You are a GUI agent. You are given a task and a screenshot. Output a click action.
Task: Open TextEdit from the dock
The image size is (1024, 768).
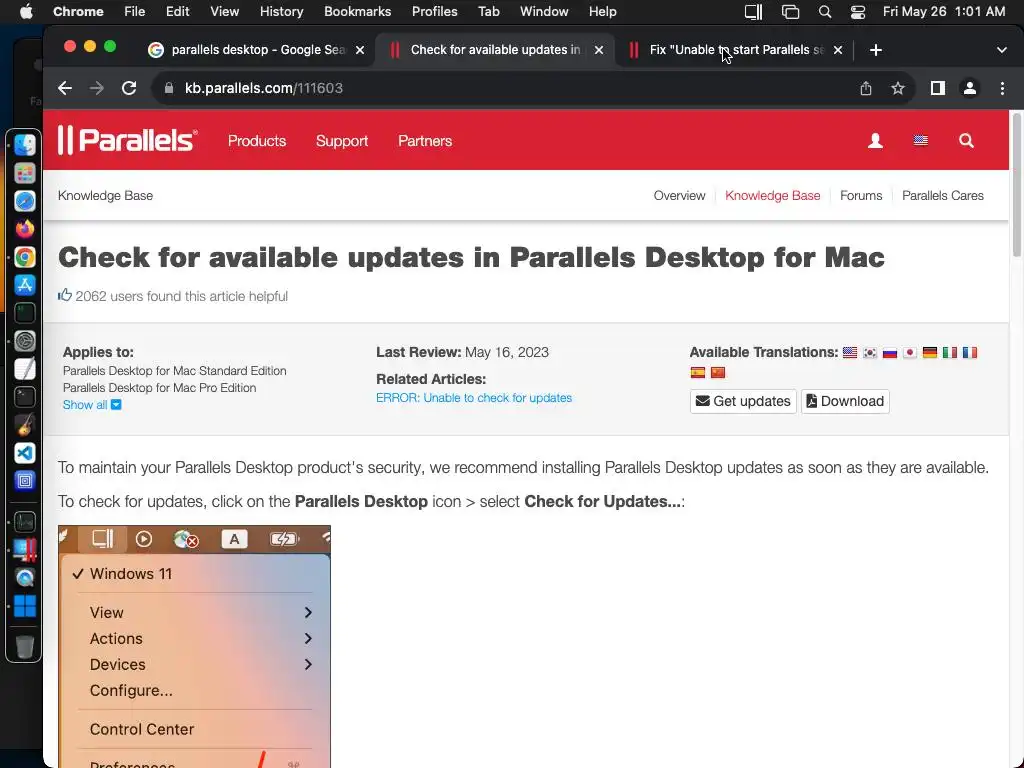pyautogui.click(x=25, y=369)
